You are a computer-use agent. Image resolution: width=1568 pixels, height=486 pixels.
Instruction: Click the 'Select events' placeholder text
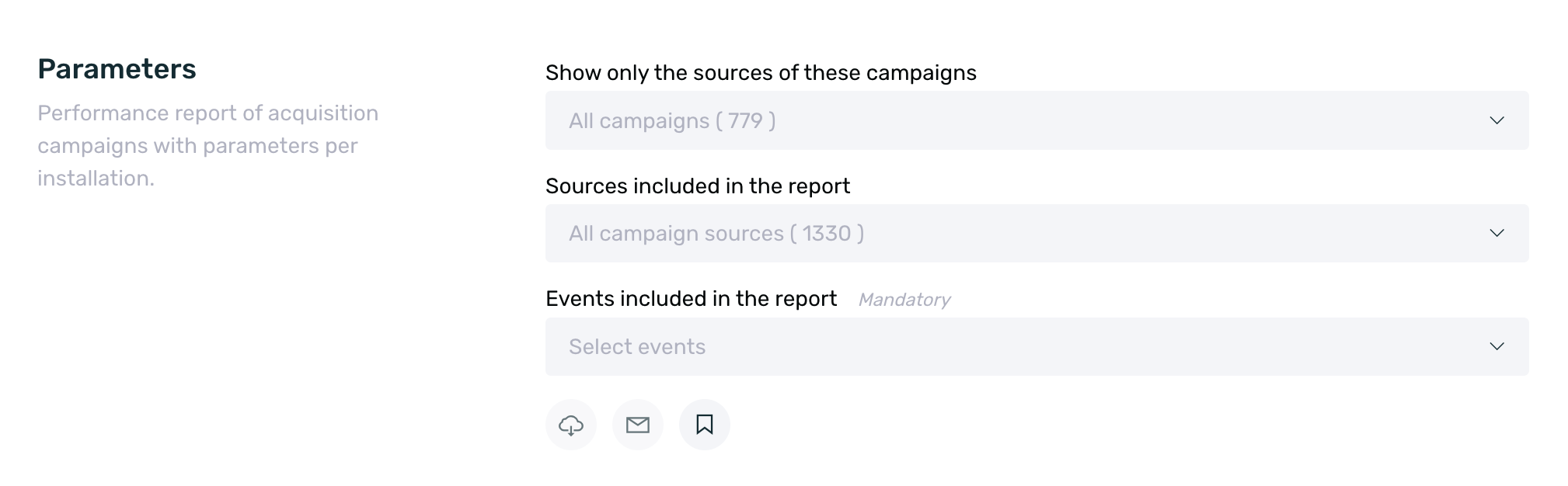point(637,347)
